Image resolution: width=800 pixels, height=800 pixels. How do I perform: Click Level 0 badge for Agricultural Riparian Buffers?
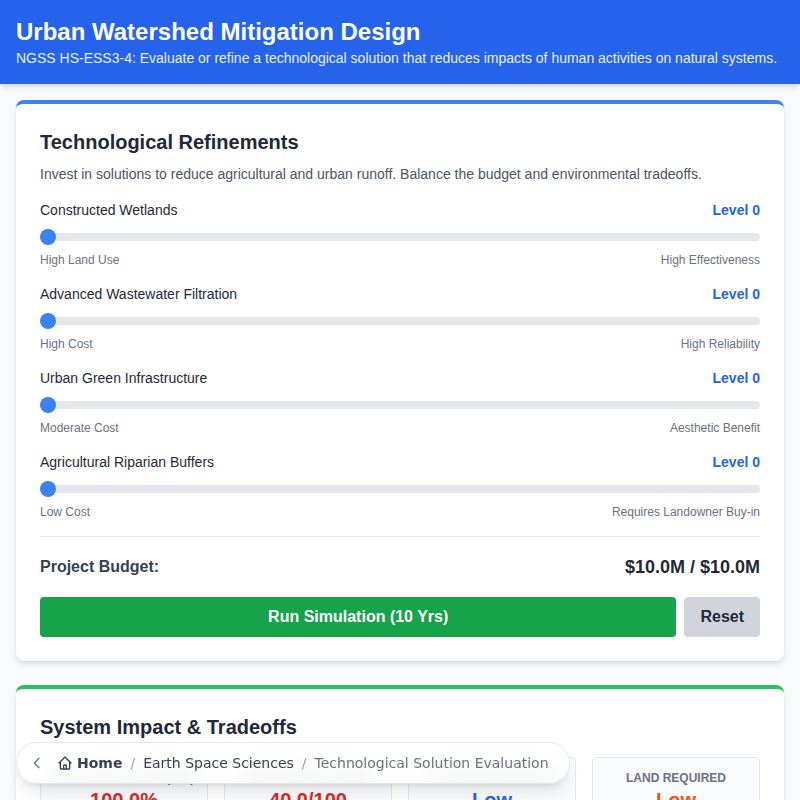click(x=736, y=462)
